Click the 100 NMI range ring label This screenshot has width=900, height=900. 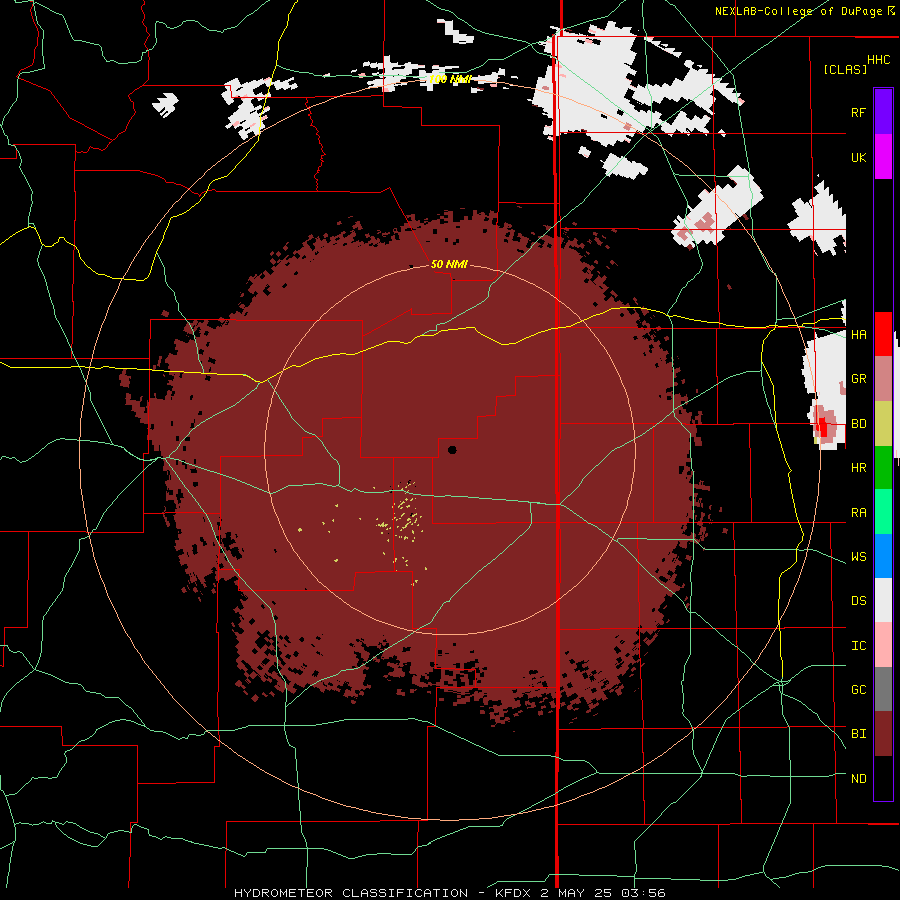coord(450,79)
